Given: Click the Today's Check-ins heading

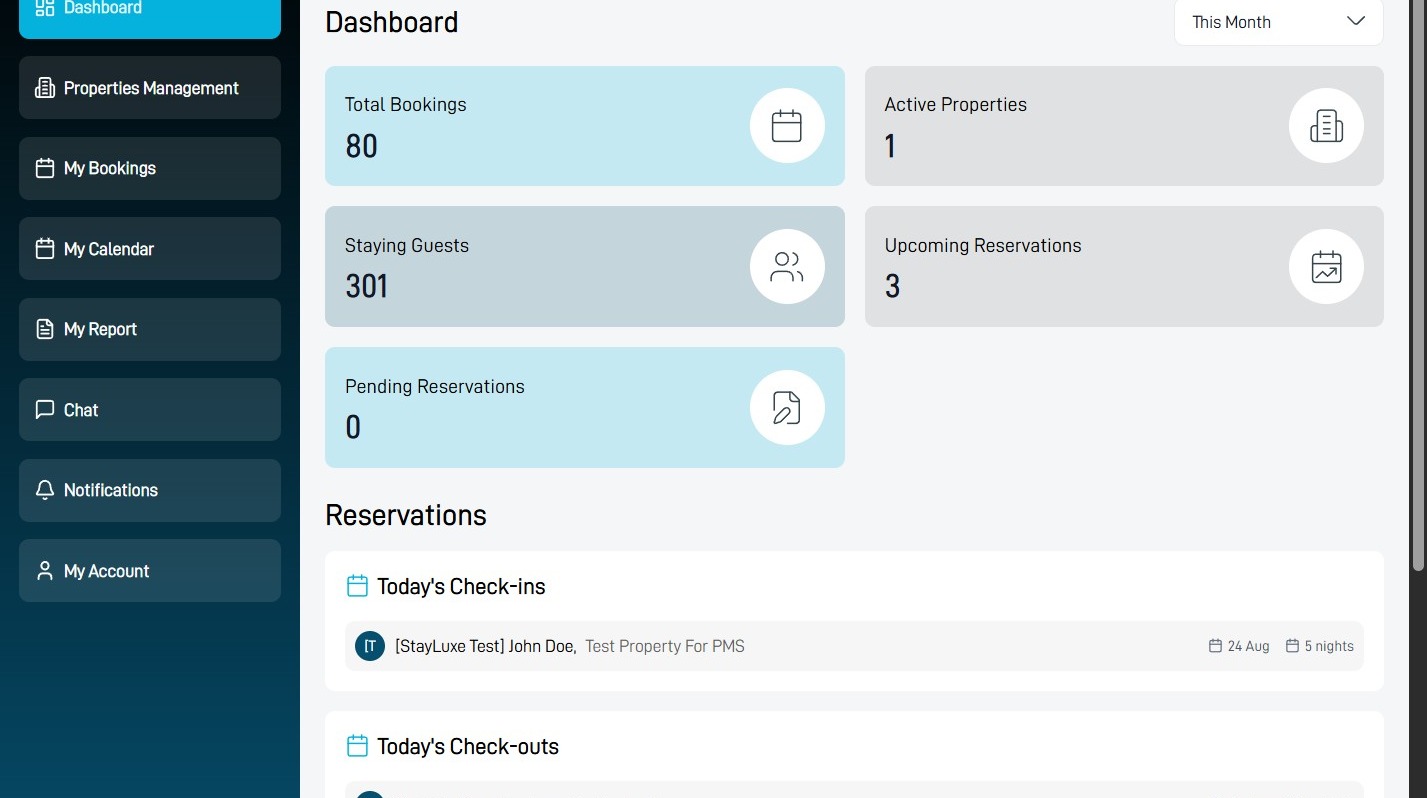Looking at the screenshot, I should 461,587.
